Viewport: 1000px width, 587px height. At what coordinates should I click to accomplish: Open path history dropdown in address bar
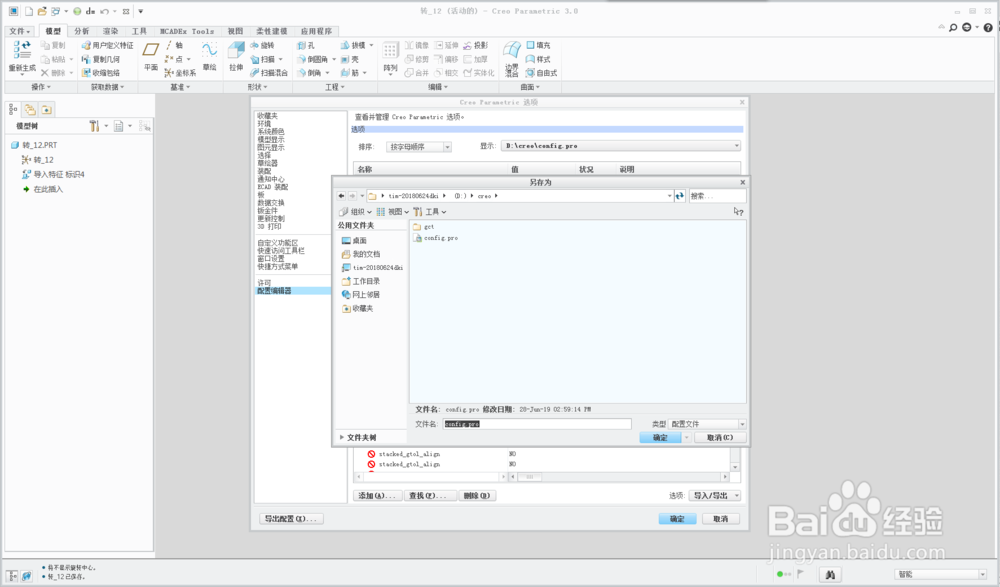coord(670,196)
